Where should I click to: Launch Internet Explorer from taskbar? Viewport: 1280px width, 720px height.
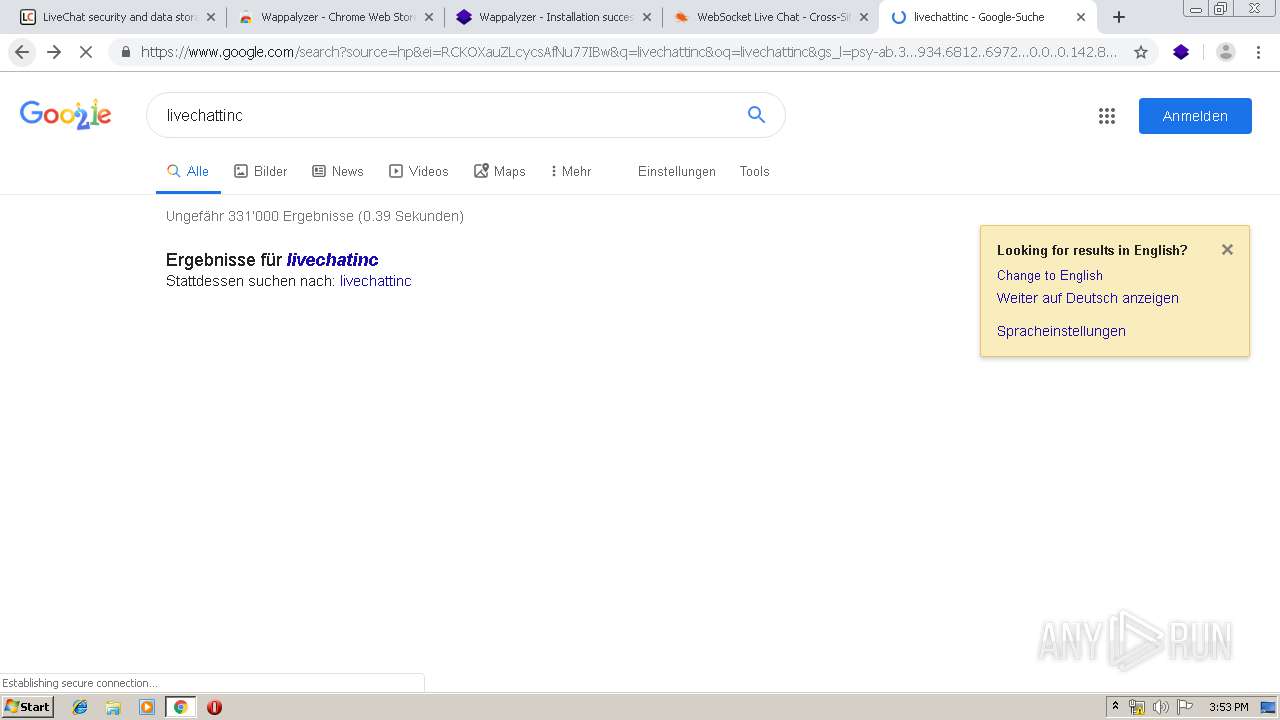coord(80,707)
